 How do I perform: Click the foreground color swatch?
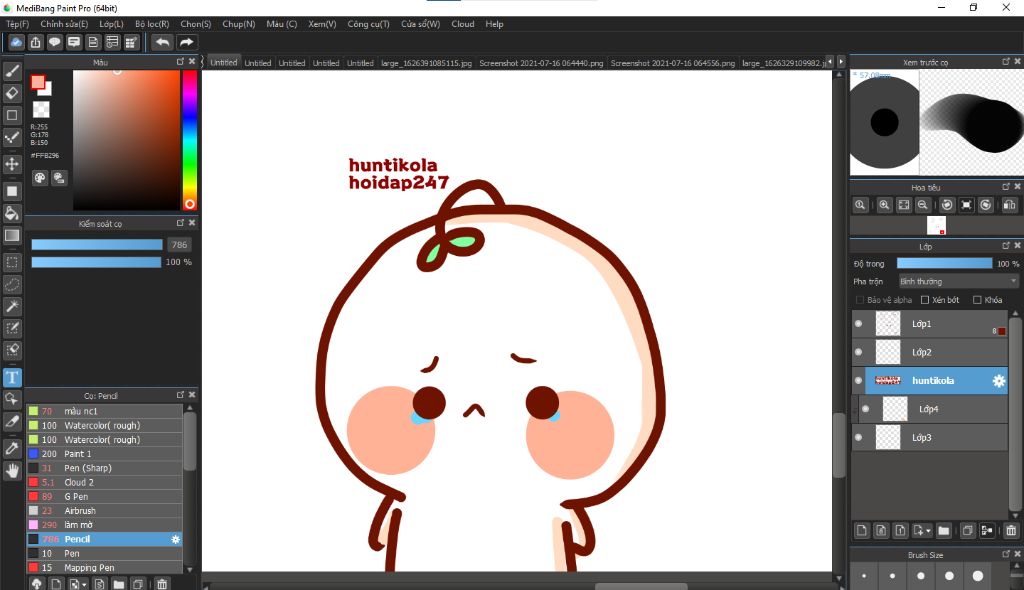coord(38,82)
